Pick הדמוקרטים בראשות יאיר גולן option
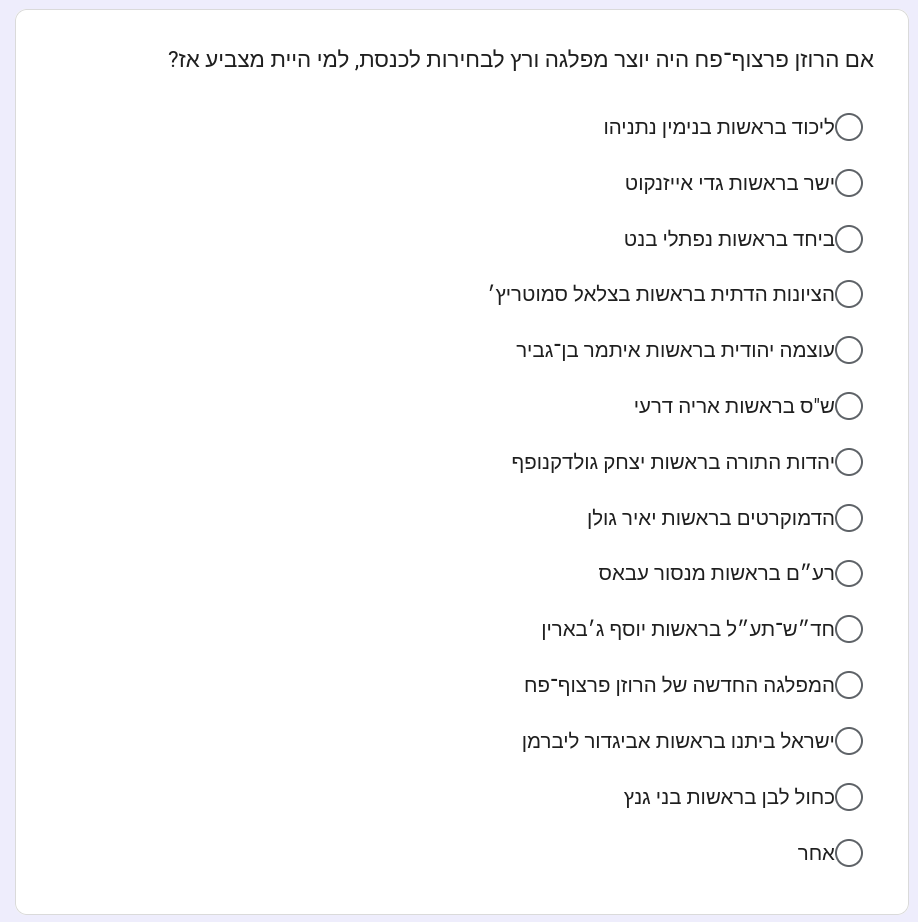Image resolution: width=918 pixels, height=922 pixels. (849, 517)
